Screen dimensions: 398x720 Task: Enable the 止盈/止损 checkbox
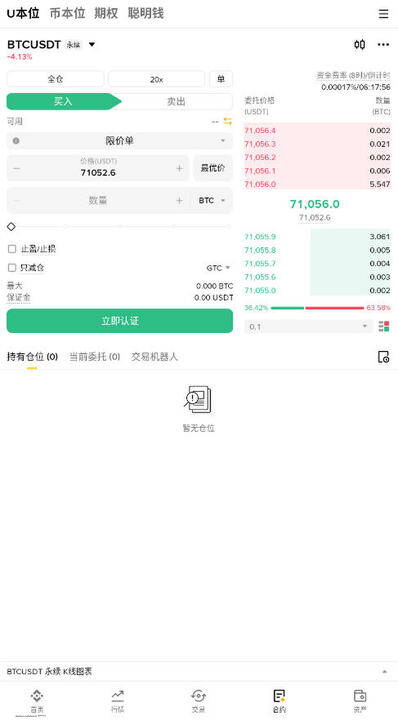[12, 249]
